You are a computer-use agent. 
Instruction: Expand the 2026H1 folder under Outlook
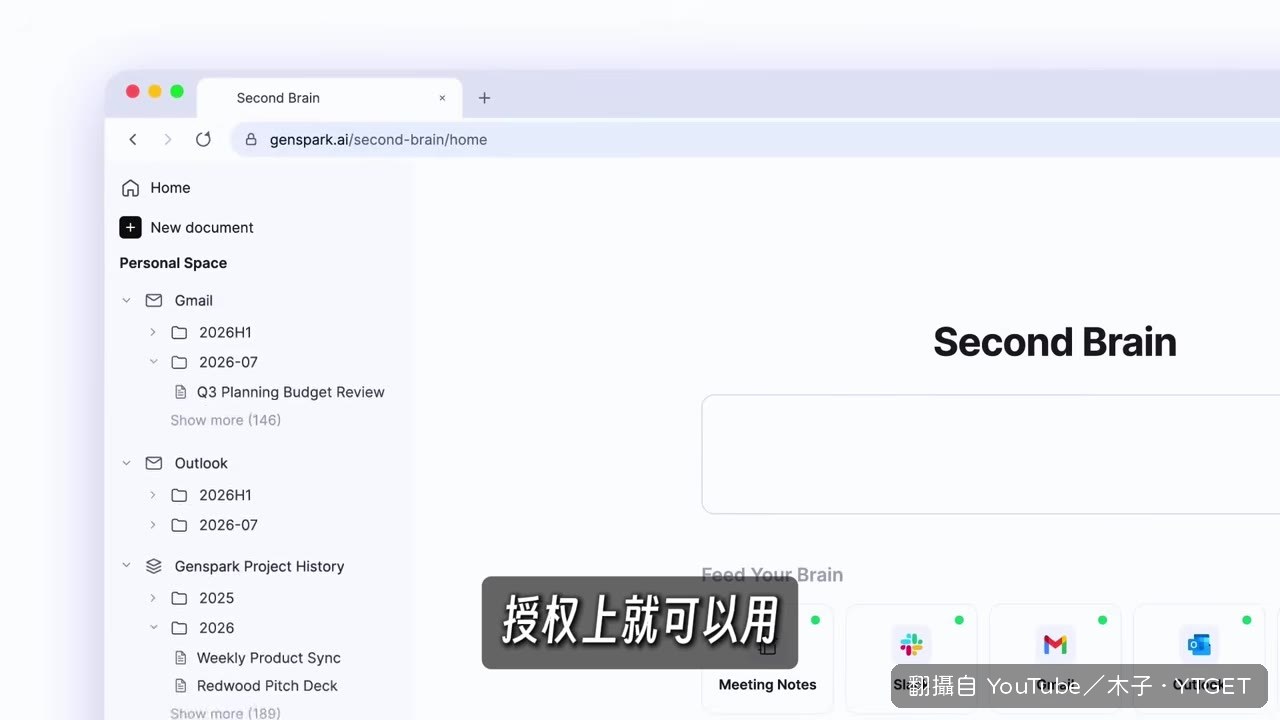(152, 495)
